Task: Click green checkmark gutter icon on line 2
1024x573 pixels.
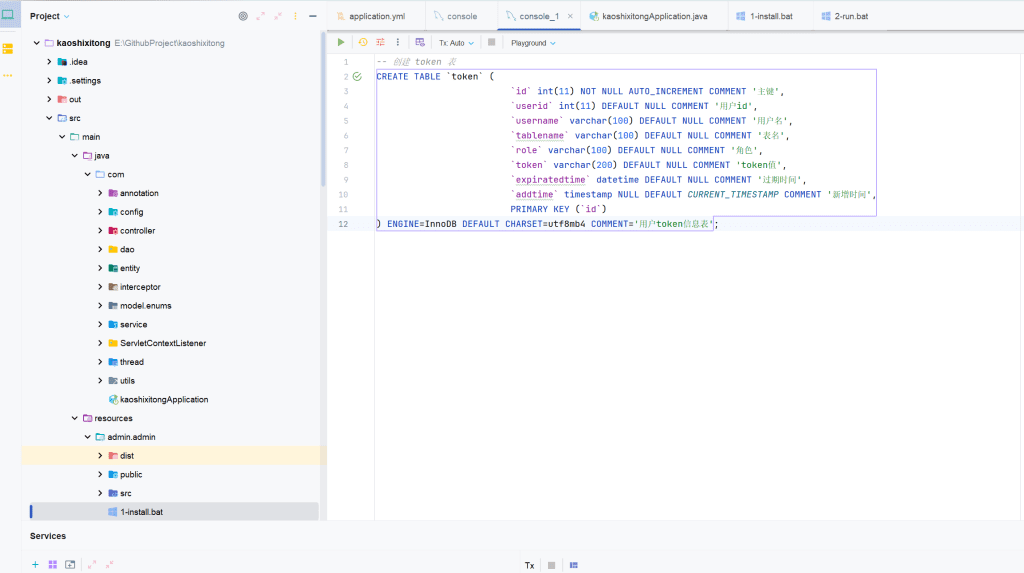Action: 357,76
